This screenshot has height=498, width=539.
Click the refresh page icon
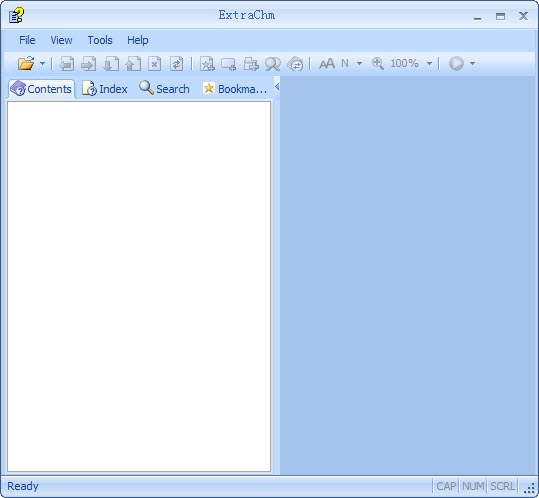coord(176,64)
